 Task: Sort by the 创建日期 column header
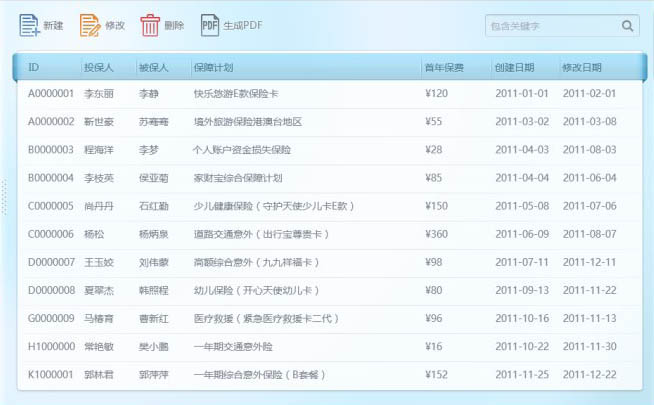(515, 68)
